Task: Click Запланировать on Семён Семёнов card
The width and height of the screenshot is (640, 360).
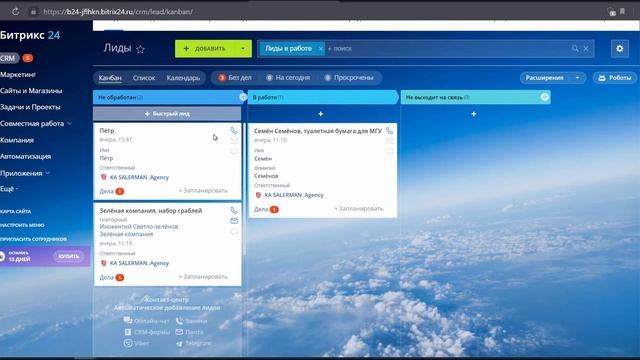Action: [359, 209]
